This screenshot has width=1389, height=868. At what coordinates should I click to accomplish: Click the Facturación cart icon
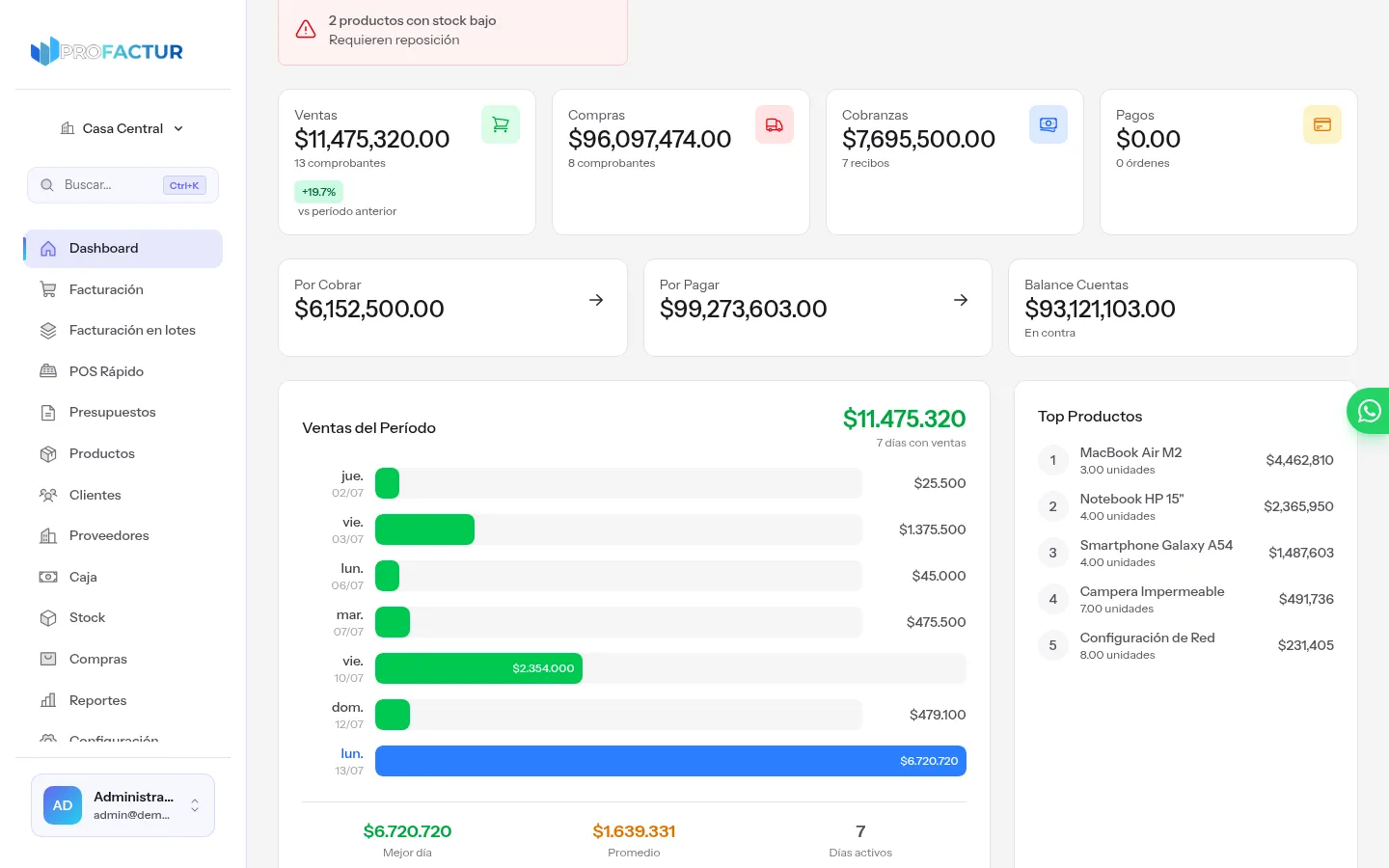click(48, 289)
